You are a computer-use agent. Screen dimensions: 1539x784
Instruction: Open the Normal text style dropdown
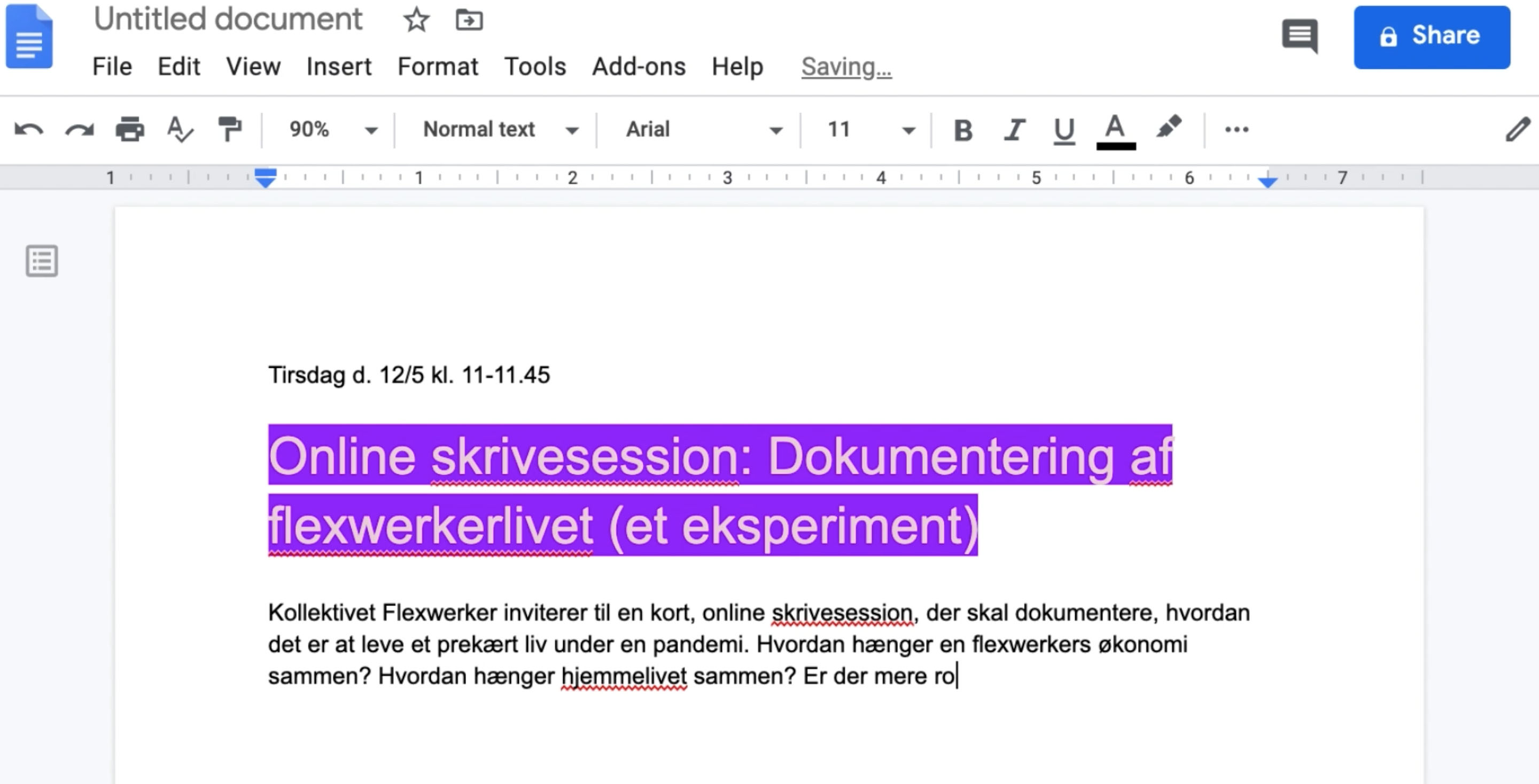pyautogui.click(x=501, y=129)
